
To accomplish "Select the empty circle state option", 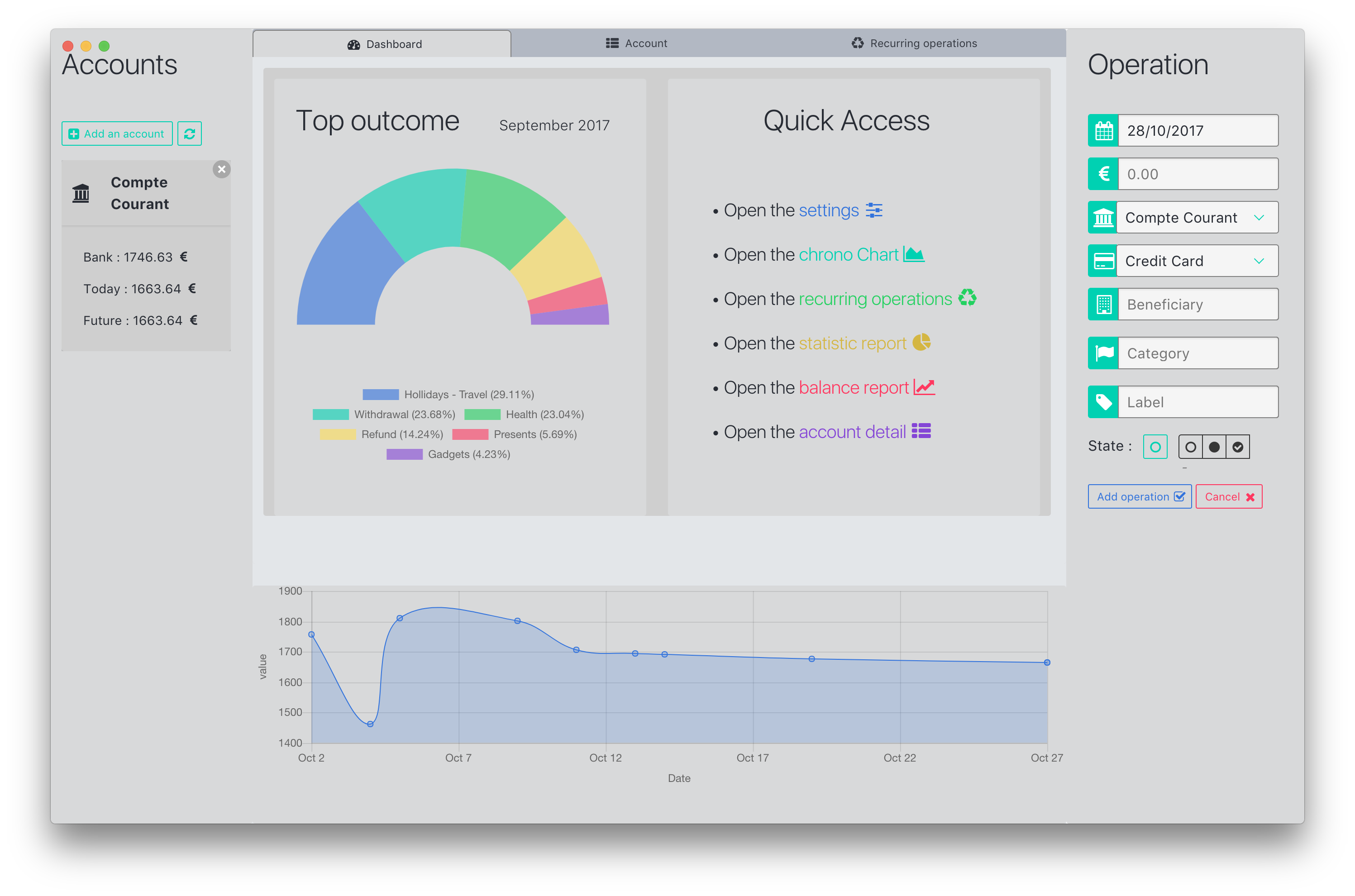I will 1190,447.
